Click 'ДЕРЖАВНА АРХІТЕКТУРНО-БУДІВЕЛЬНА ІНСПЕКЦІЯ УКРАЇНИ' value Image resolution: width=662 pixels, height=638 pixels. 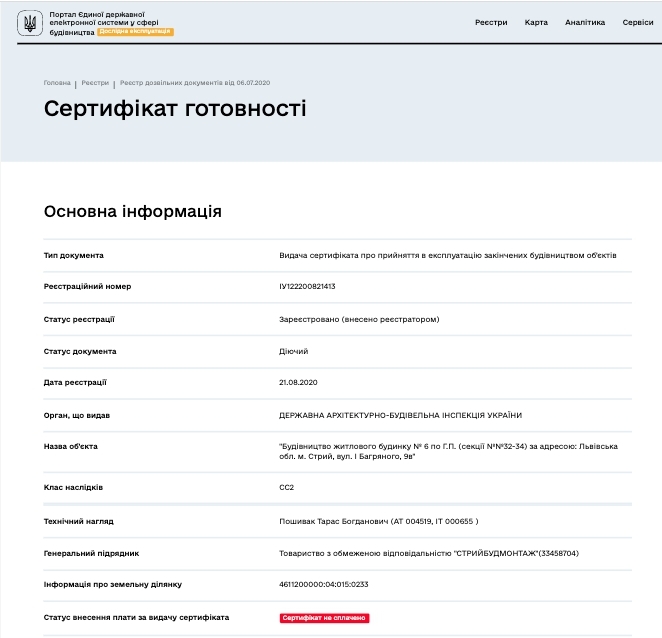tap(400, 415)
